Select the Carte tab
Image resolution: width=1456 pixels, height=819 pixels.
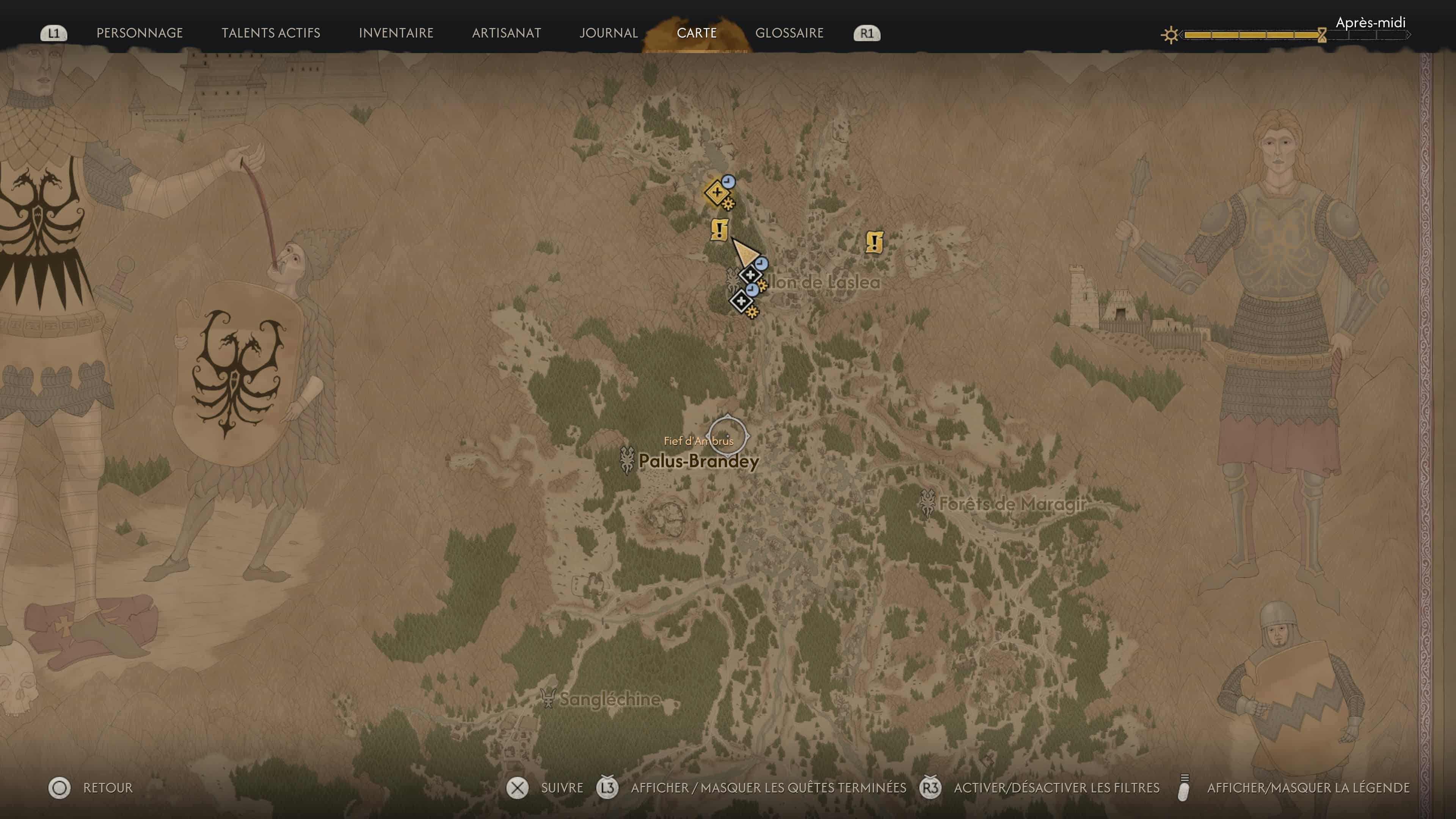[x=697, y=33]
